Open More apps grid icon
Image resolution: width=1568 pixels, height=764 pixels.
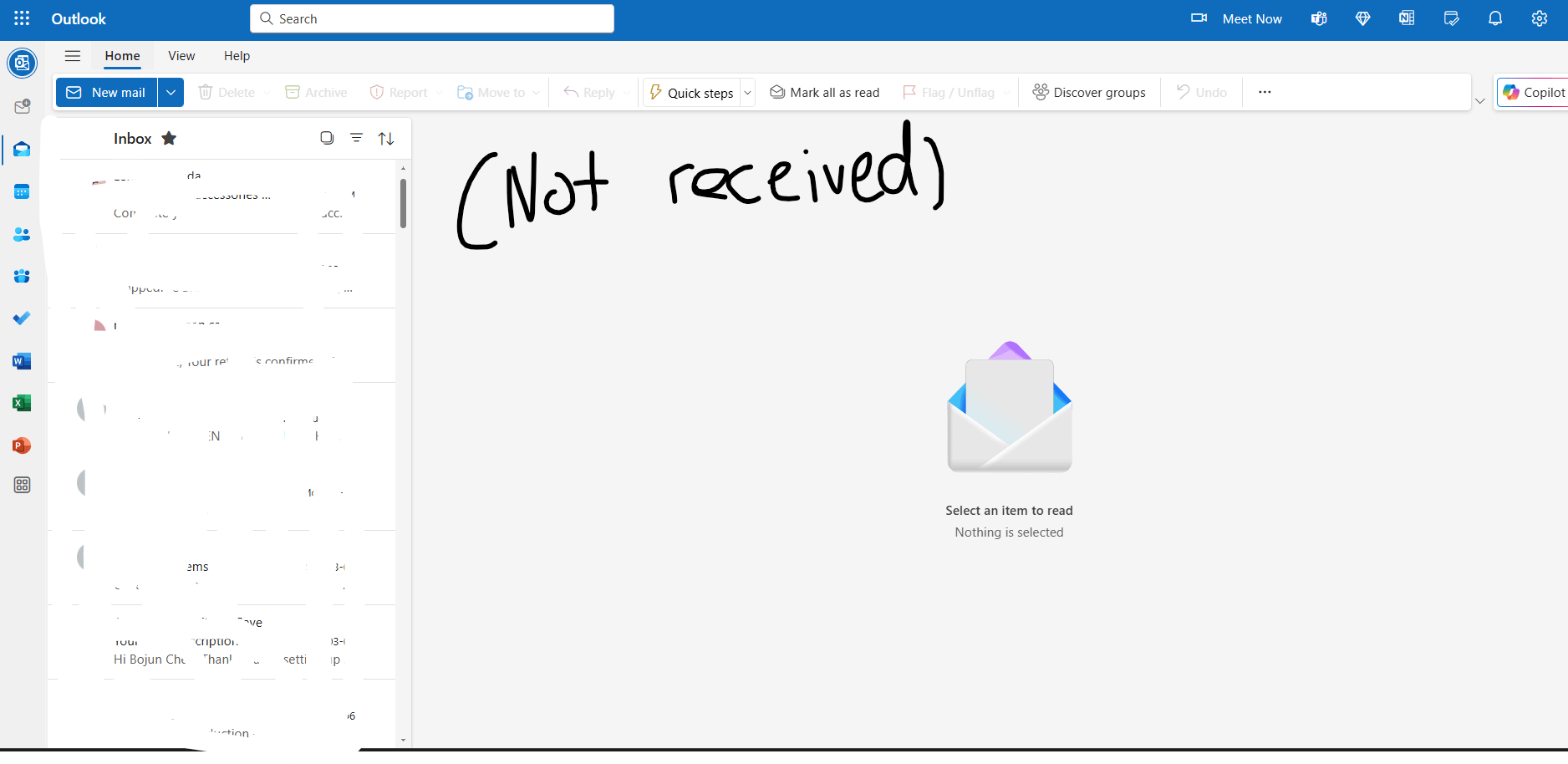[22, 485]
